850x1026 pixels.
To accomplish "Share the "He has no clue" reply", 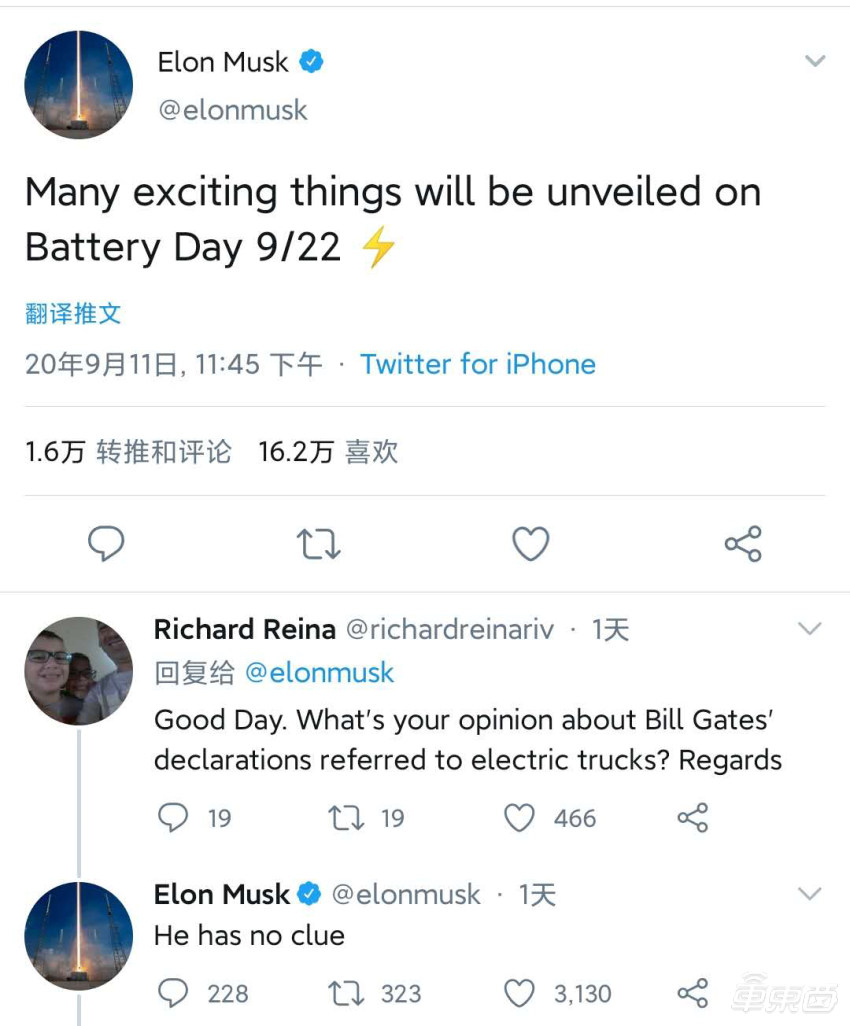I will (692, 993).
